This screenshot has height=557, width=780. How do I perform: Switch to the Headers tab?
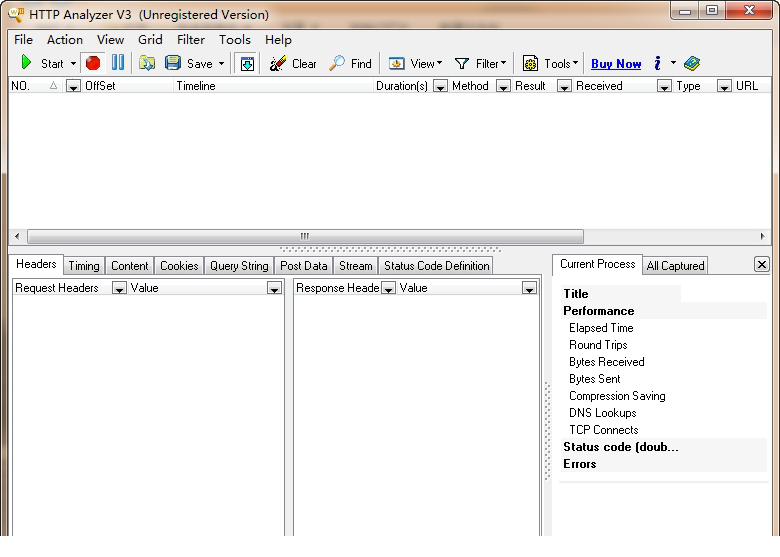click(36, 264)
